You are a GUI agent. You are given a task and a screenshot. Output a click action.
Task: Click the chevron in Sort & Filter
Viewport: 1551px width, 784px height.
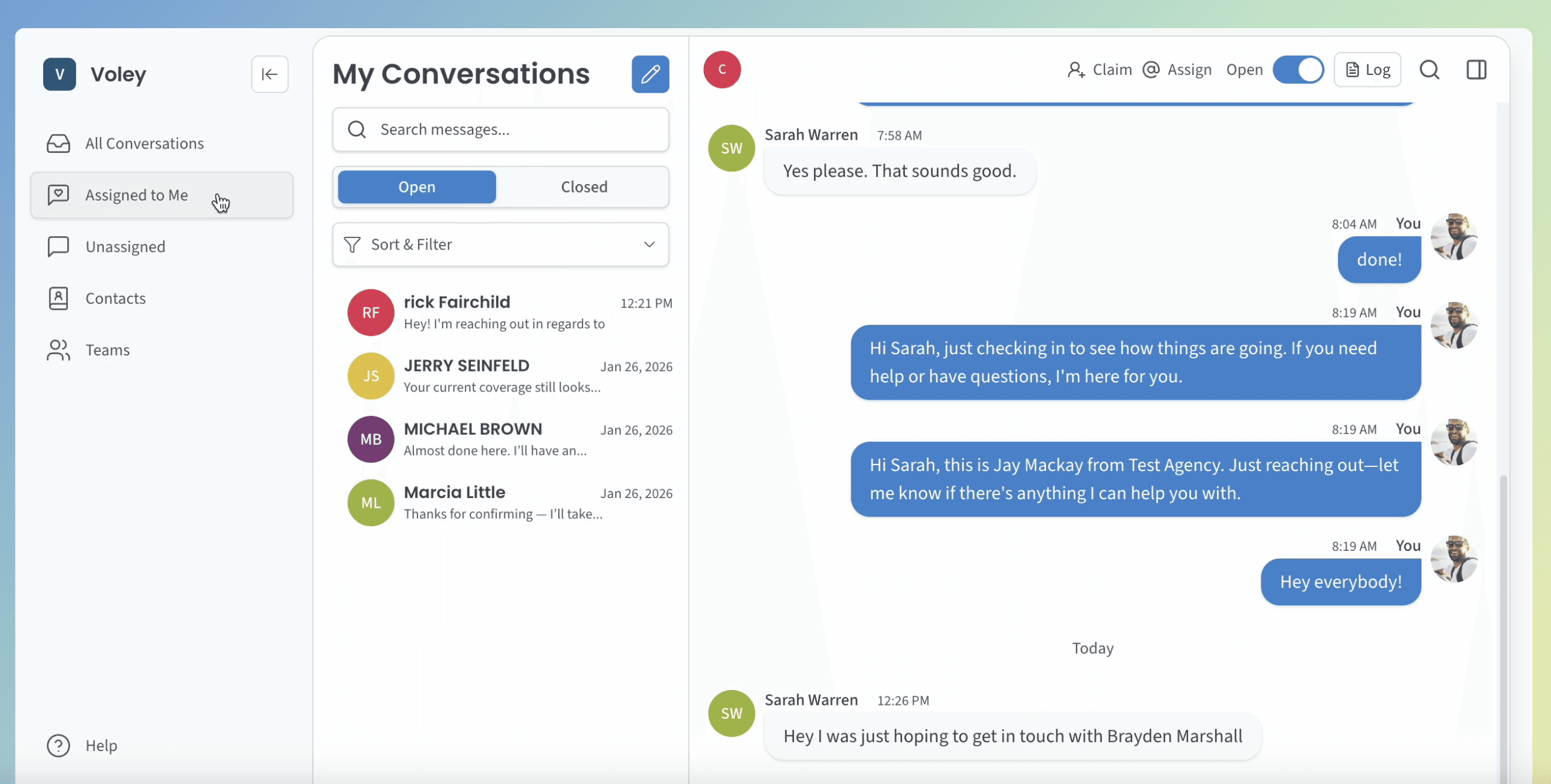click(648, 245)
